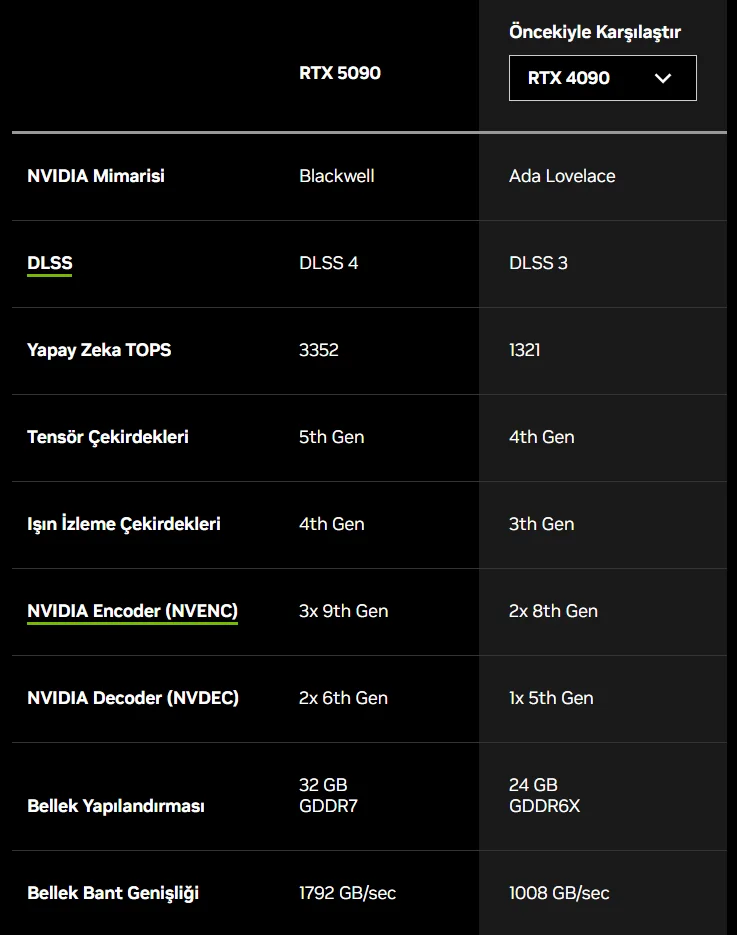This screenshot has width=737, height=935.
Task: Click the 3352 TOPS value
Action: point(319,350)
